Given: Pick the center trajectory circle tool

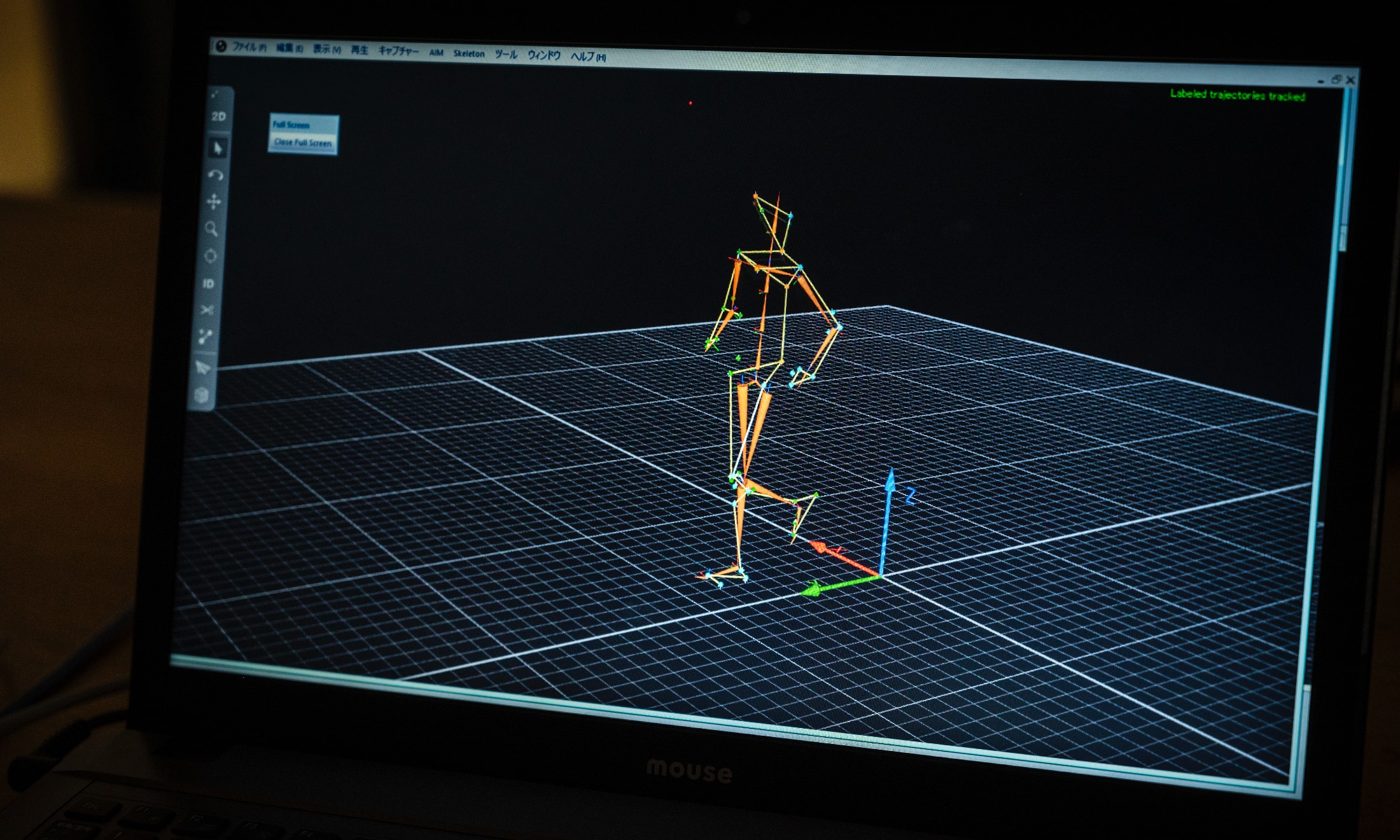Looking at the screenshot, I should [x=210, y=256].
